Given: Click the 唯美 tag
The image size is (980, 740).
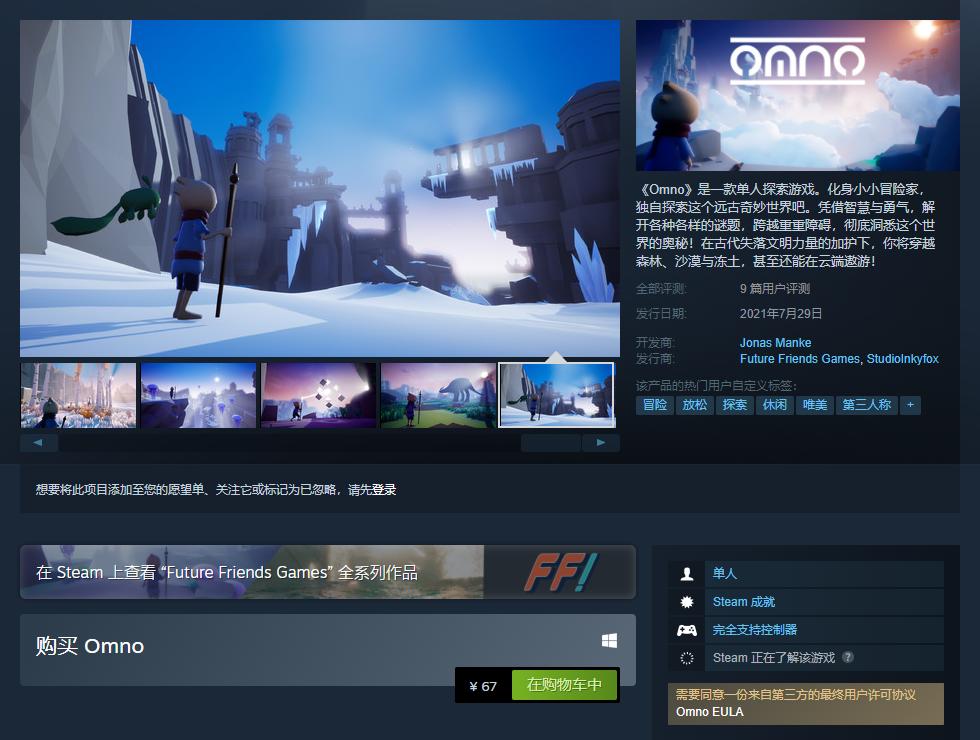Looking at the screenshot, I should pos(814,405).
